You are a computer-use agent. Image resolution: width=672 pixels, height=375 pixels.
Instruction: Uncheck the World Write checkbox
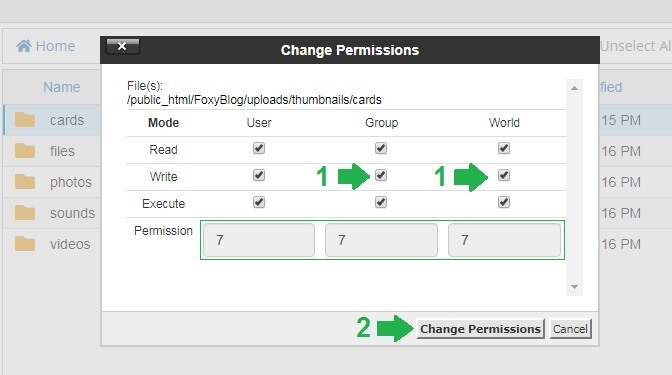tap(504, 175)
